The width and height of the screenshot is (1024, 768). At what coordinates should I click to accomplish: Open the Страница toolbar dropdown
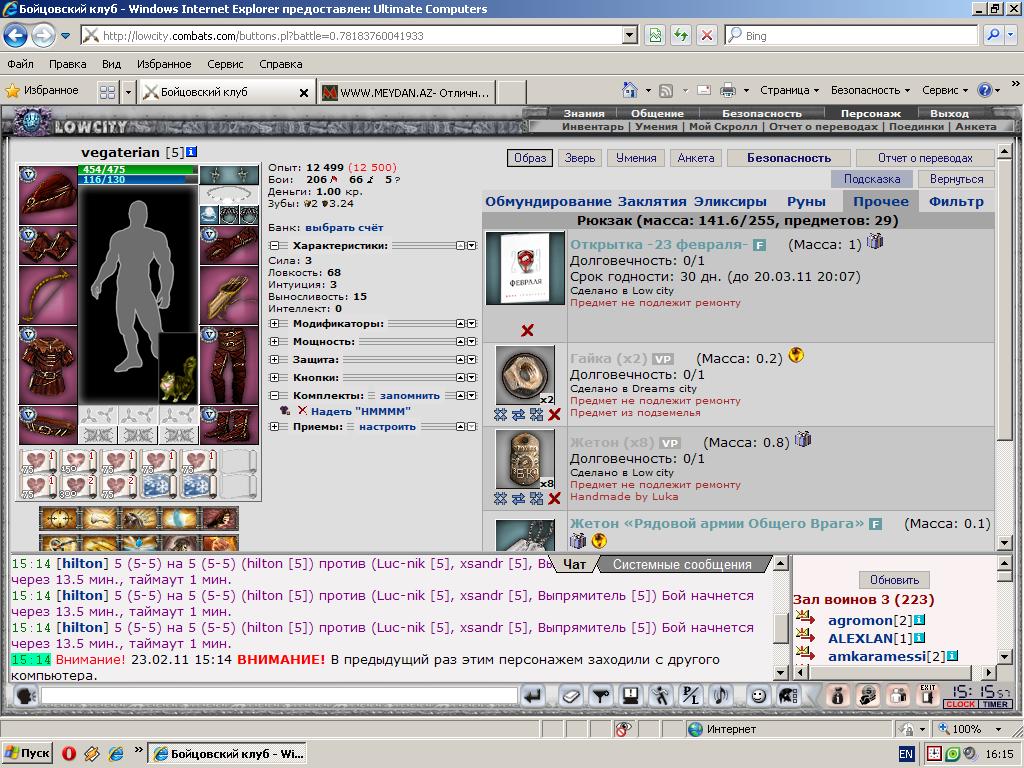click(790, 90)
